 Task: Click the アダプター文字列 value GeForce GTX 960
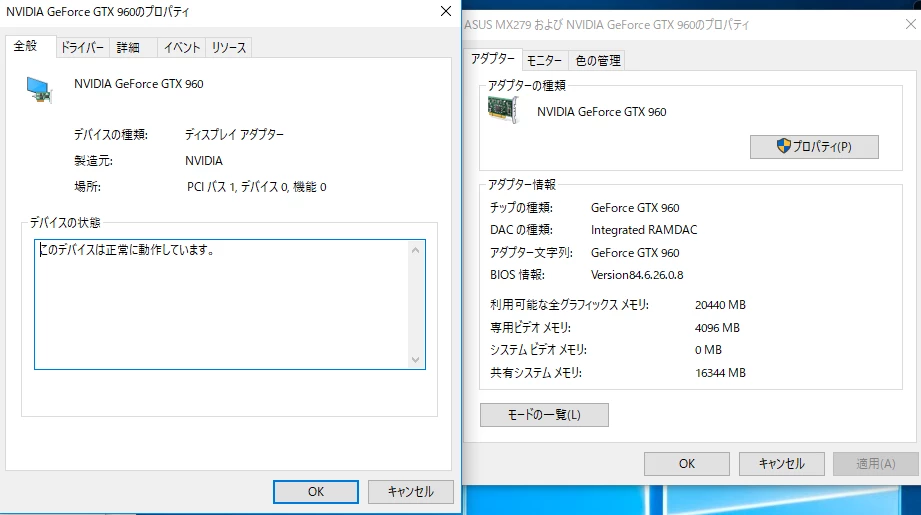pos(635,253)
